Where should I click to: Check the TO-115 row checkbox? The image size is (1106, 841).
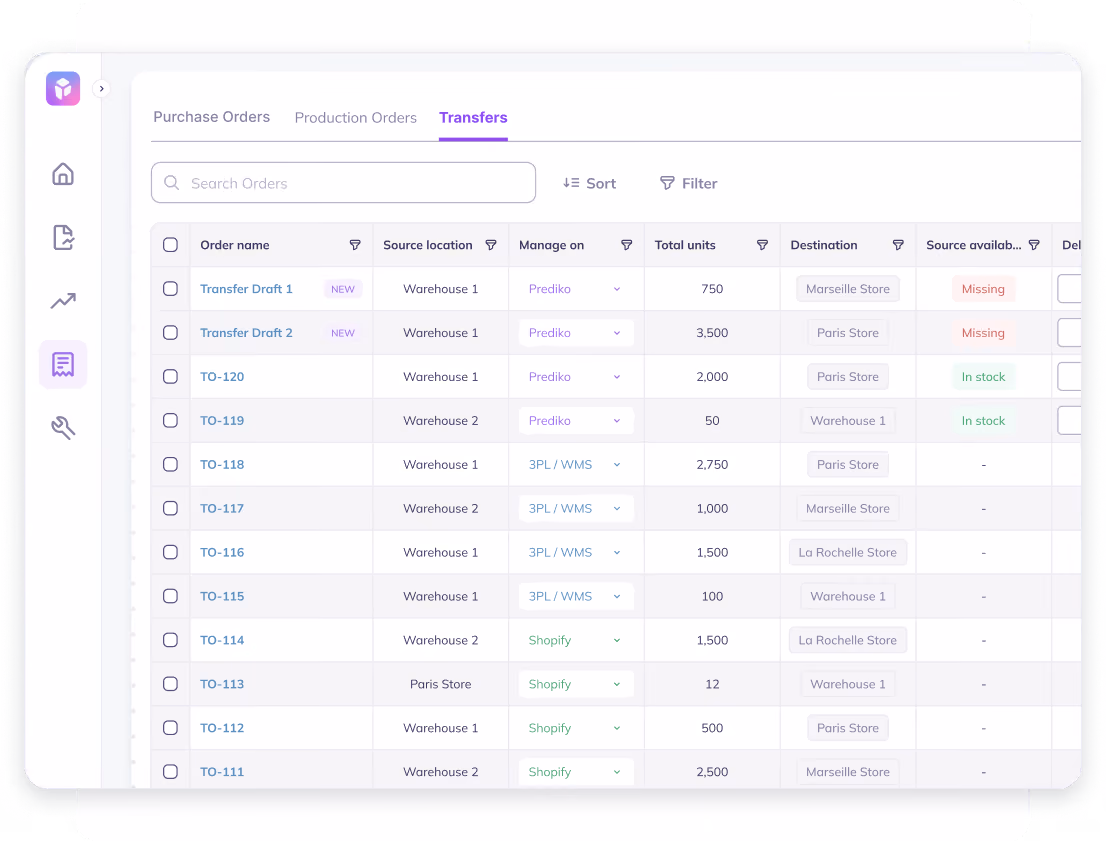click(x=170, y=596)
